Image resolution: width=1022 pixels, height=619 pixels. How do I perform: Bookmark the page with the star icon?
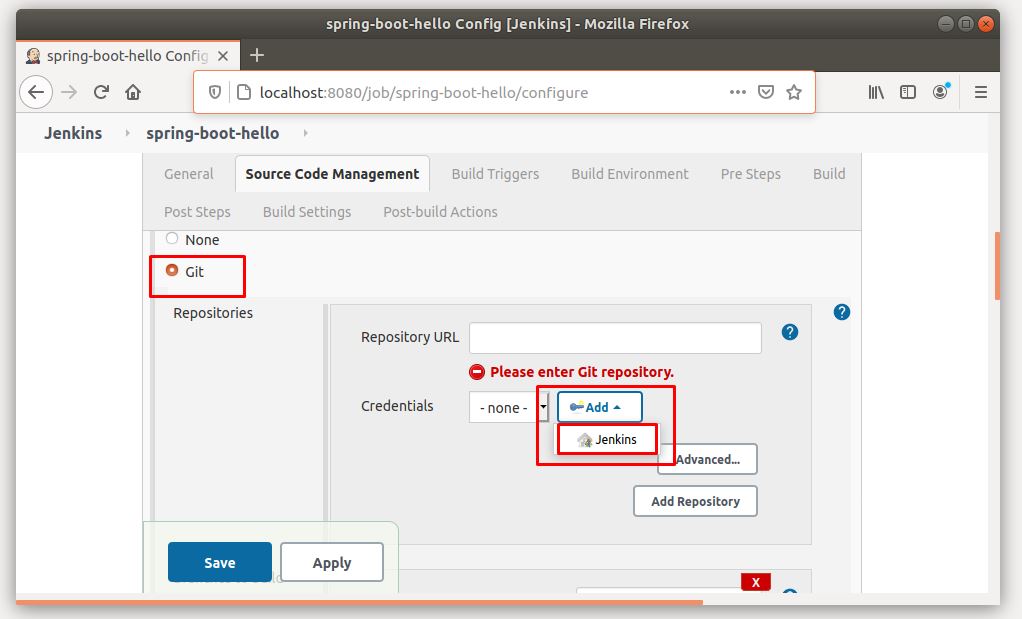[793, 91]
